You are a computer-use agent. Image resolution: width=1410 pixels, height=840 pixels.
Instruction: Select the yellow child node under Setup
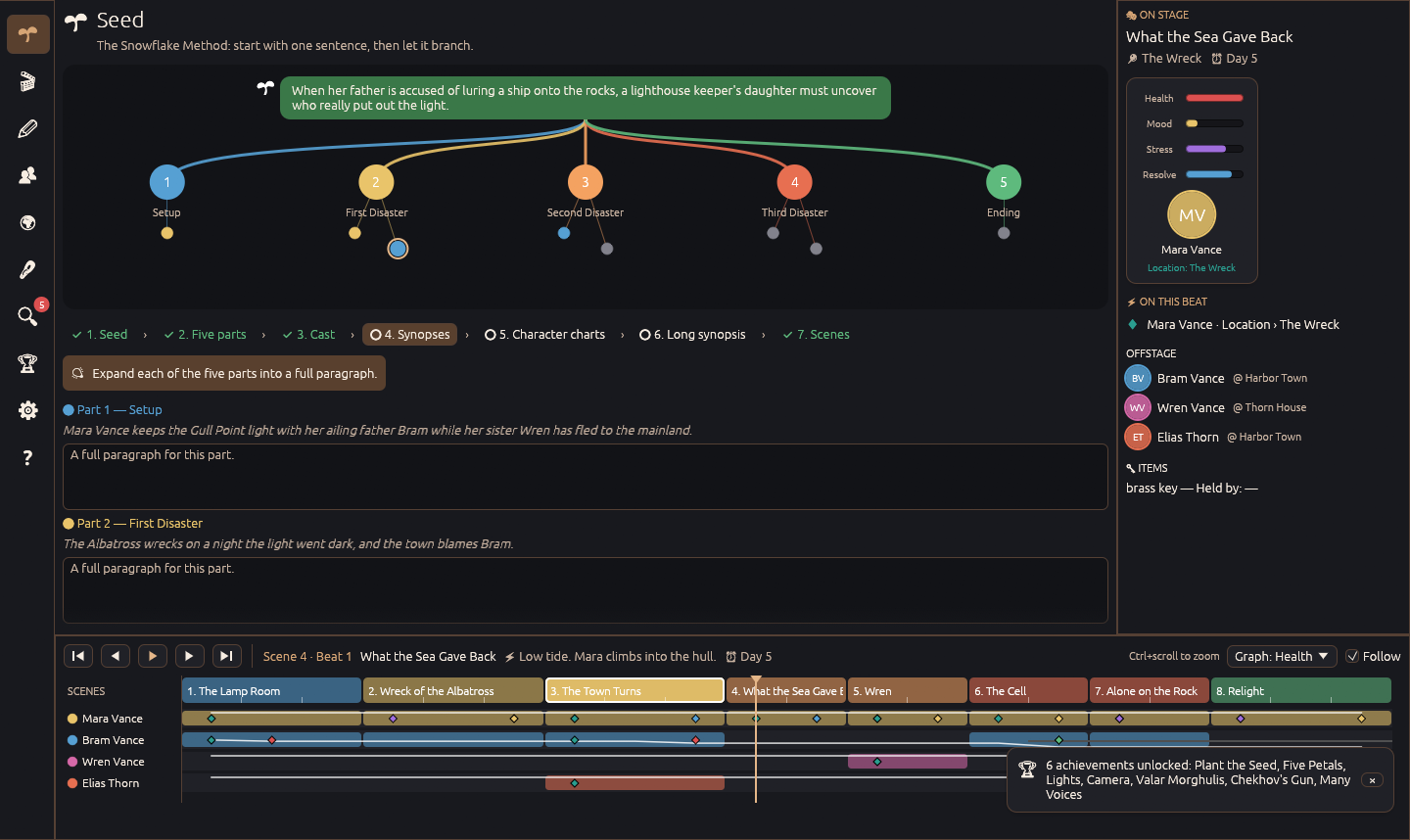167,233
